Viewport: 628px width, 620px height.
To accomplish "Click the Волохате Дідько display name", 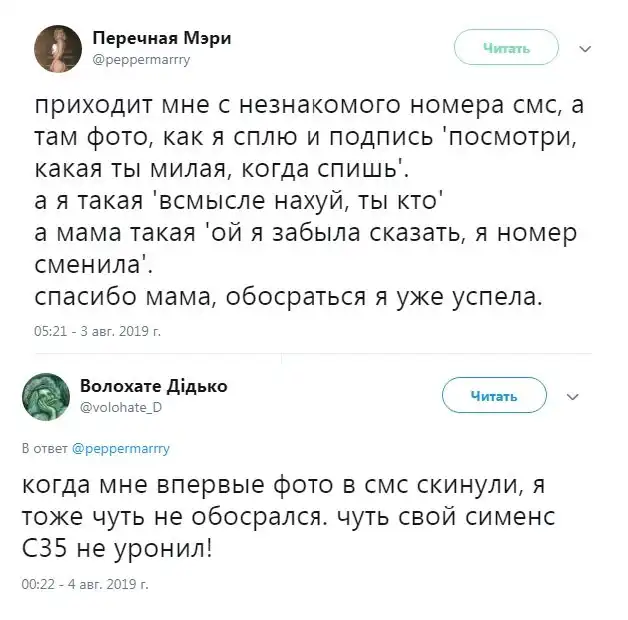I will 153,386.
